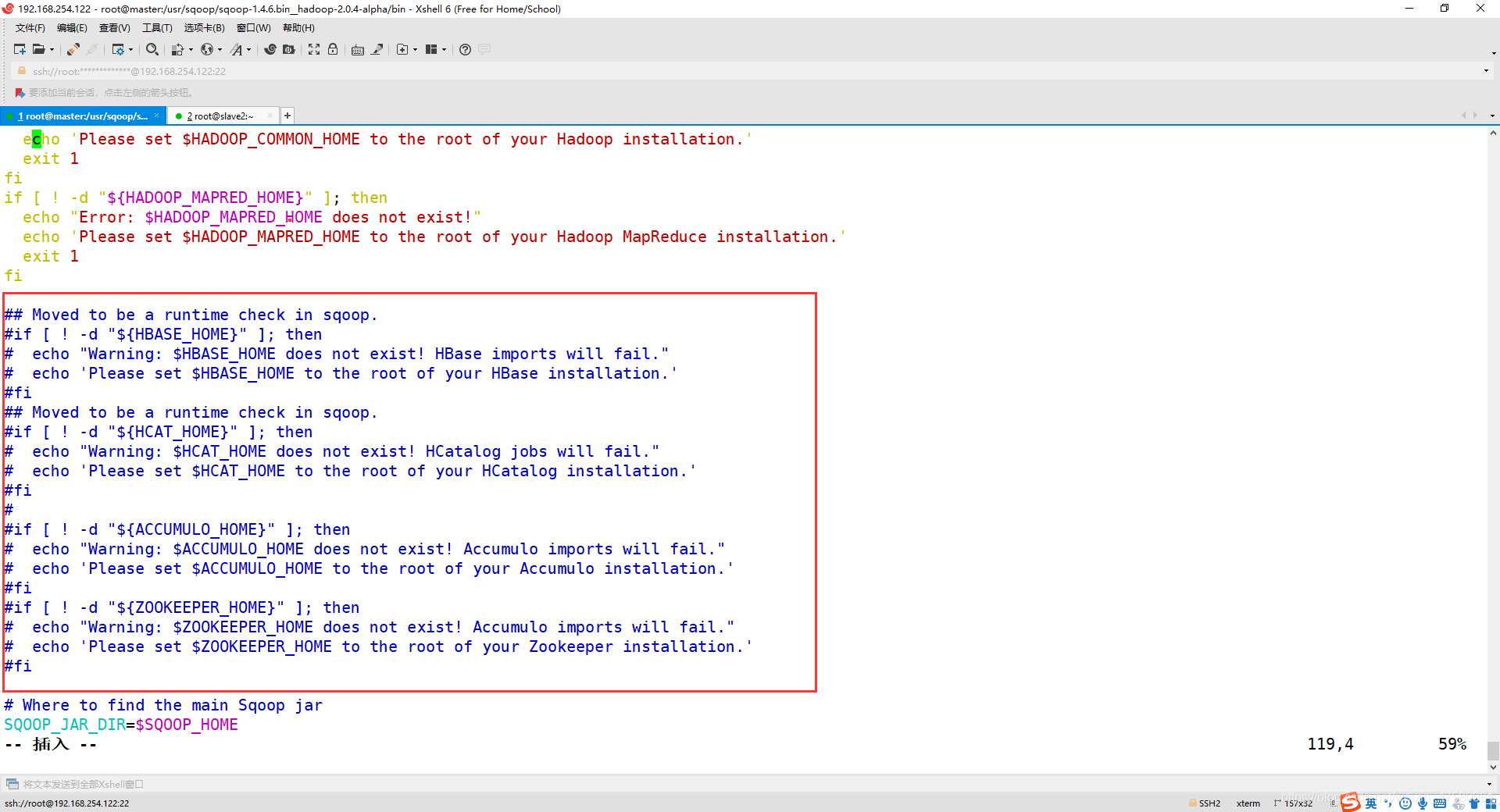Click the tab list dropdown arrow
Image resolution: width=1500 pixels, height=812 pixels.
[x=1492, y=116]
